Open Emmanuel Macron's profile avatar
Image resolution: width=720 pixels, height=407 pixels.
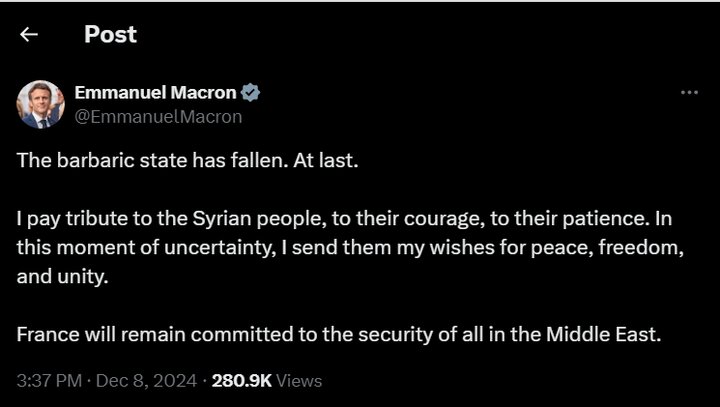click(41, 104)
